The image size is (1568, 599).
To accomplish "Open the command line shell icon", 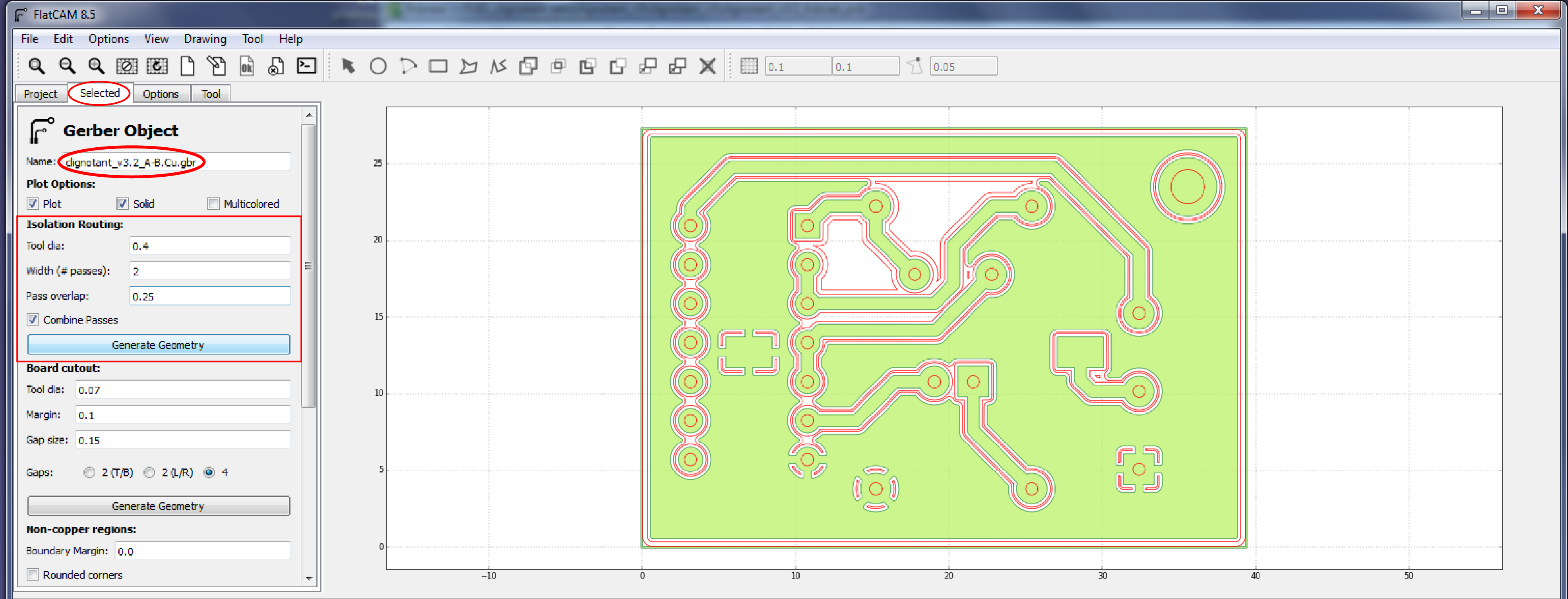I will pos(306,66).
